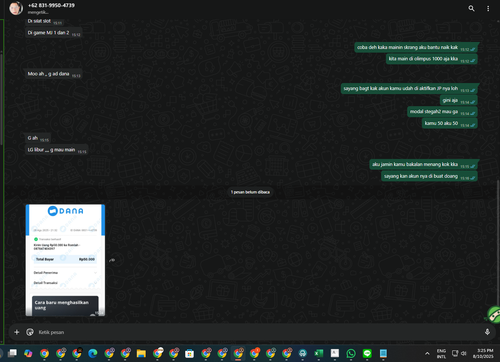Click the green ninja floating icon
The image size is (500, 362).
coord(493,315)
